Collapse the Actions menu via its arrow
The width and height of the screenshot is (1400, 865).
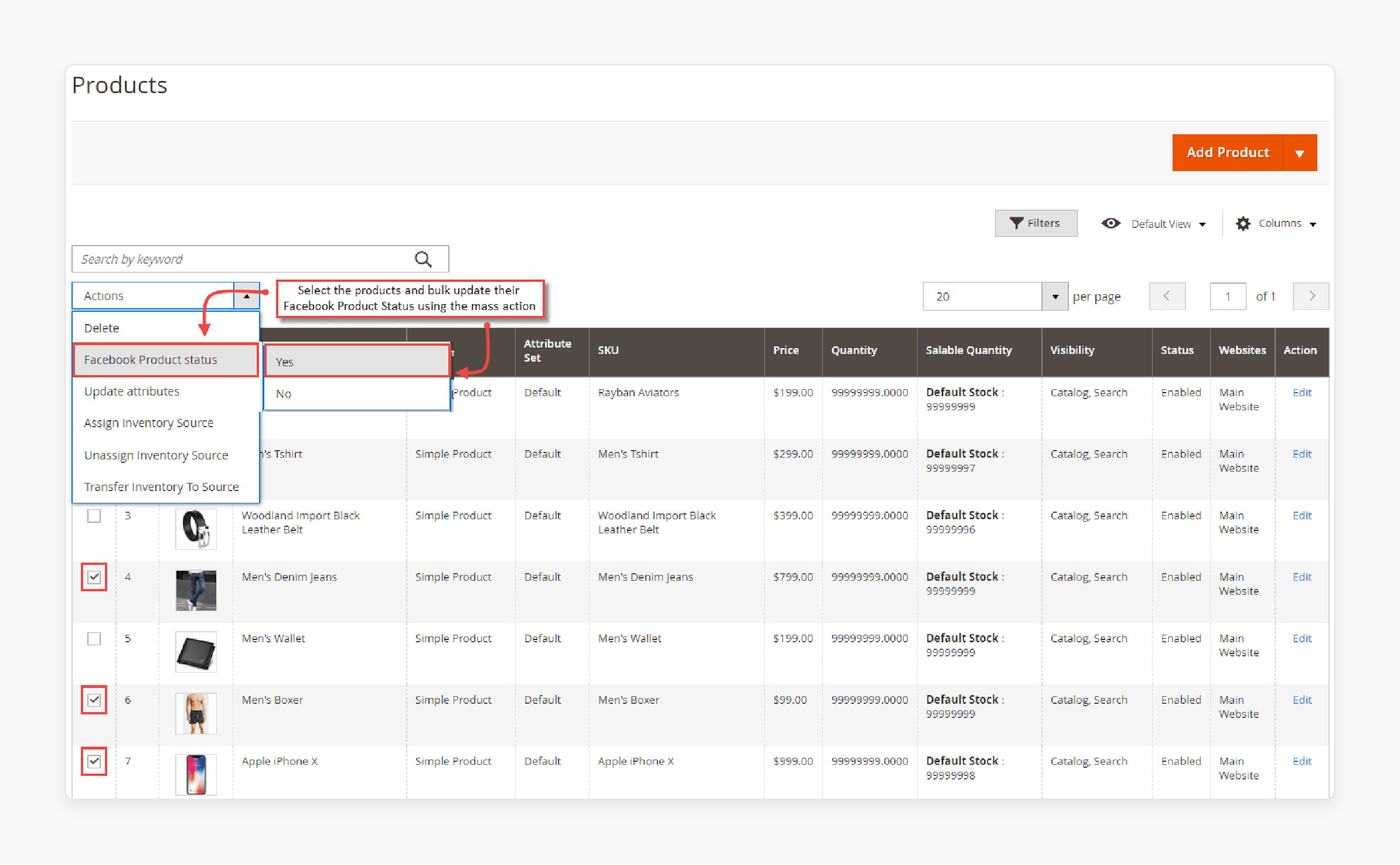pyautogui.click(x=247, y=296)
